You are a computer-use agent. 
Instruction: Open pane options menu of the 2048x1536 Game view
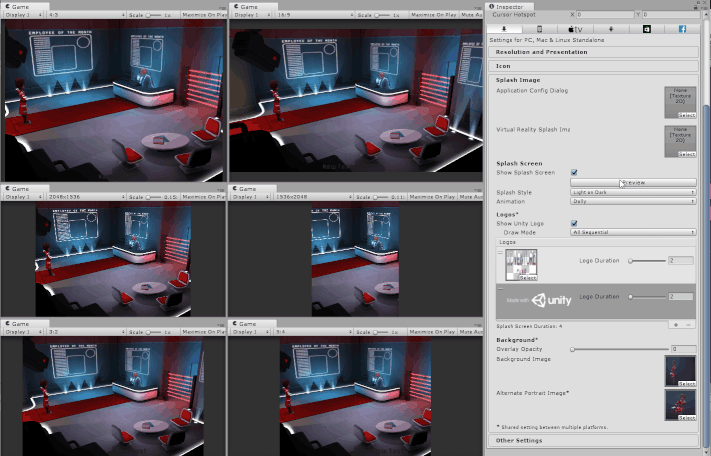[x=221, y=190]
